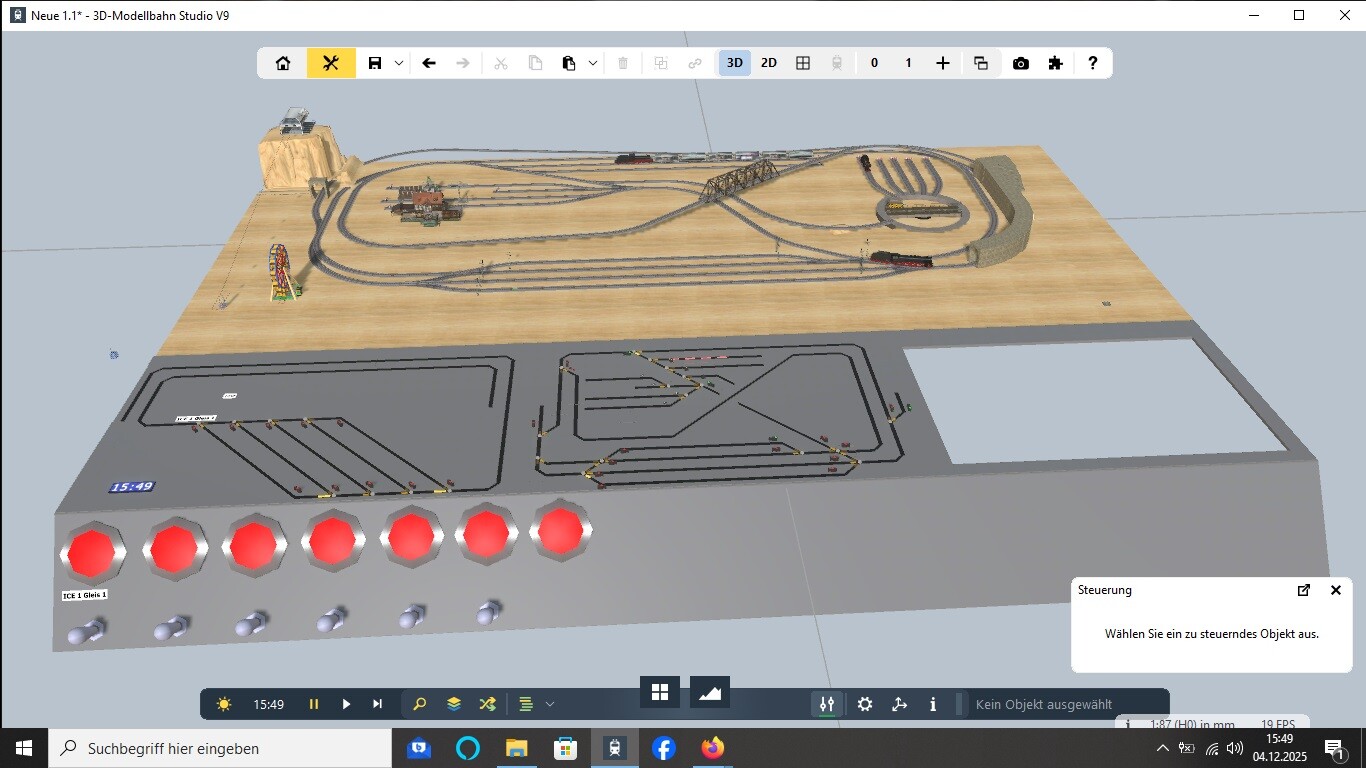The width and height of the screenshot is (1366, 768).
Task: Pause the simulation
Action: [x=314, y=704]
